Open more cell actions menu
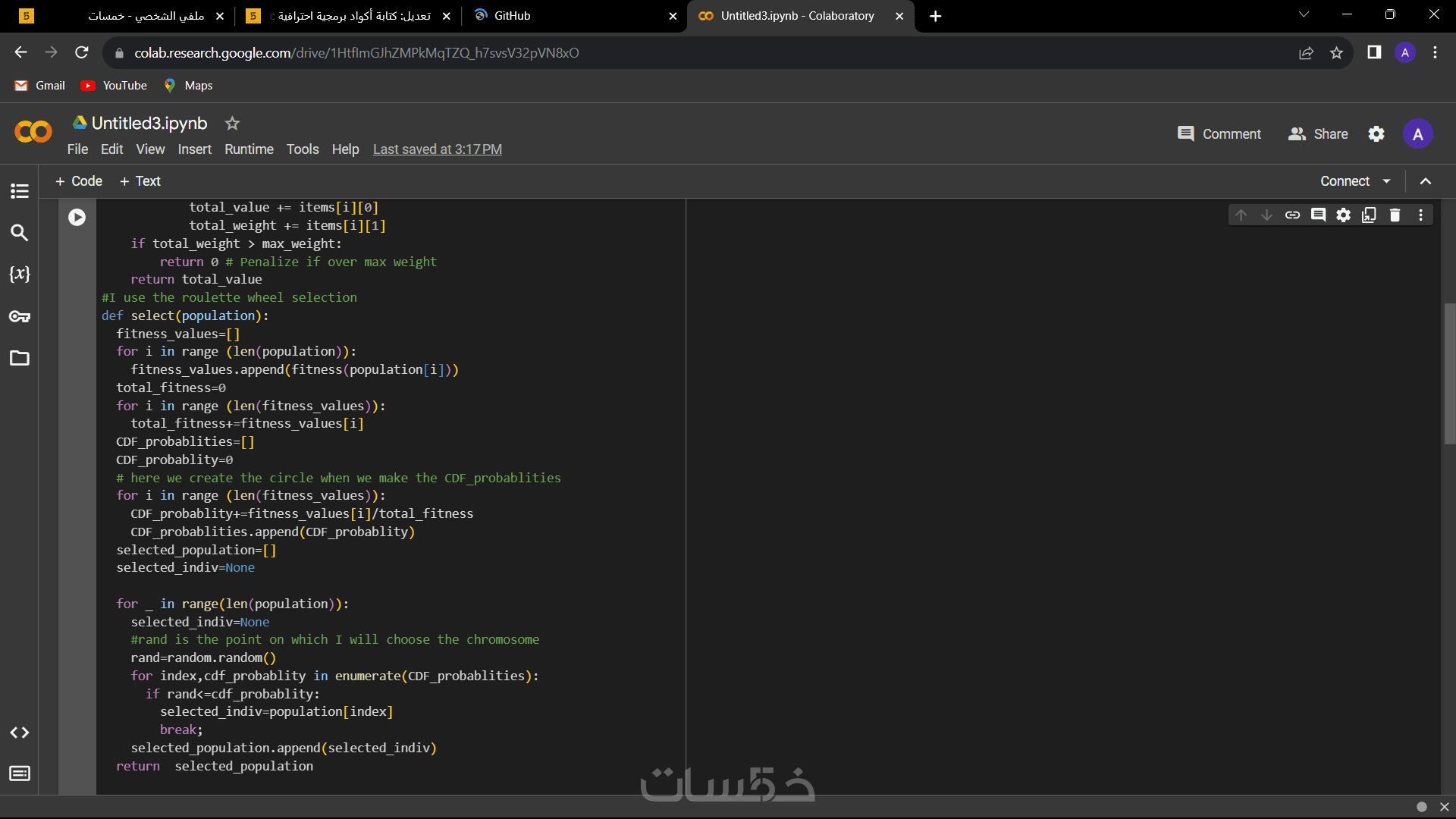 (x=1420, y=215)
